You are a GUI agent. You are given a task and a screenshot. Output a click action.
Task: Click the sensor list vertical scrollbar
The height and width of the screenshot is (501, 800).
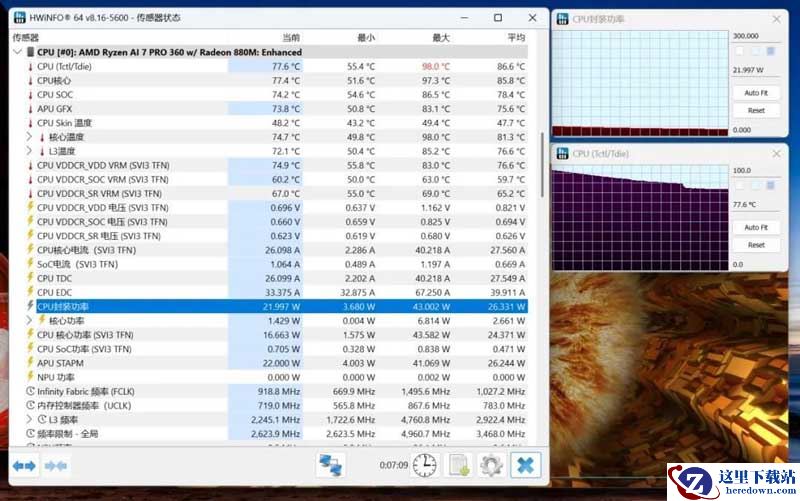[542, 164]
